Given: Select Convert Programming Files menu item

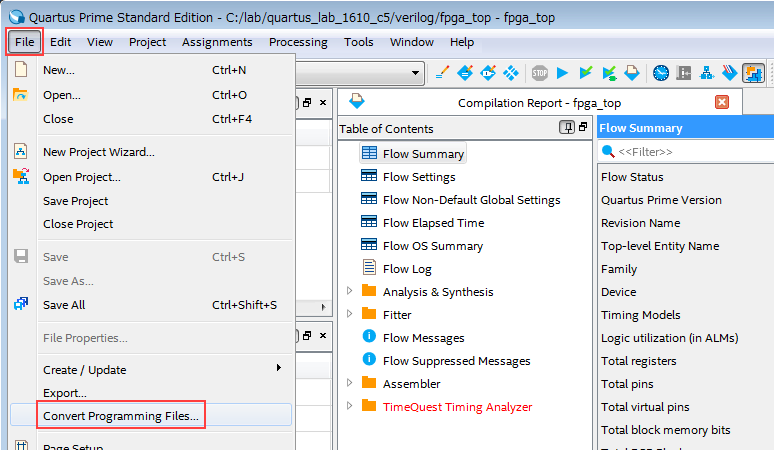Looking at the screenshot, I should click(x=121, y=415).
